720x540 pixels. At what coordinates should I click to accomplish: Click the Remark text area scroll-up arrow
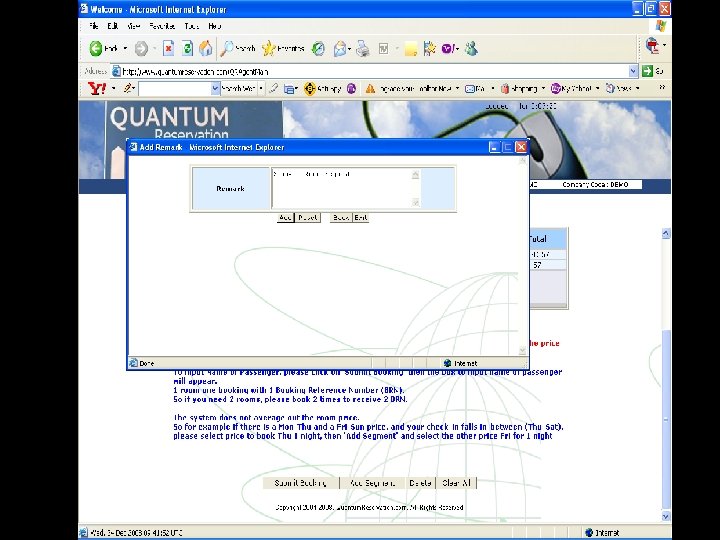coord(416,174)
